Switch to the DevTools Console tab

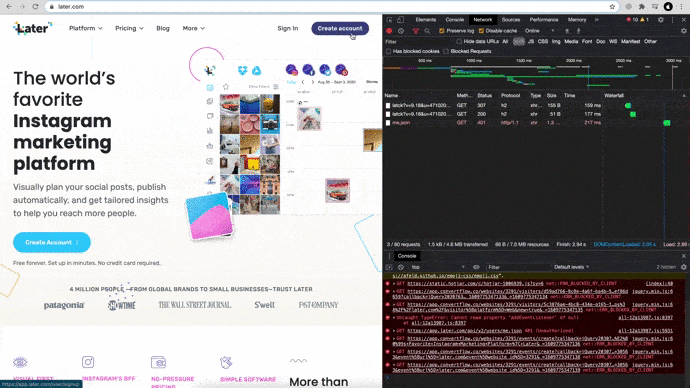[455, 20]
